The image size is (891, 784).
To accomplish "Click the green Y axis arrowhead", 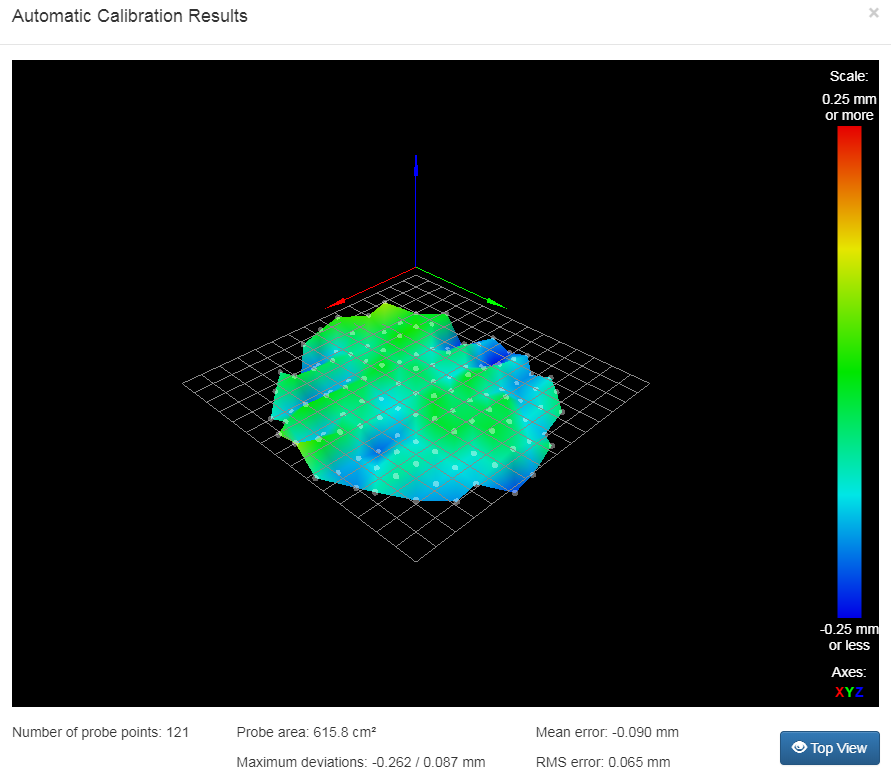I will (x=498, y=304).
